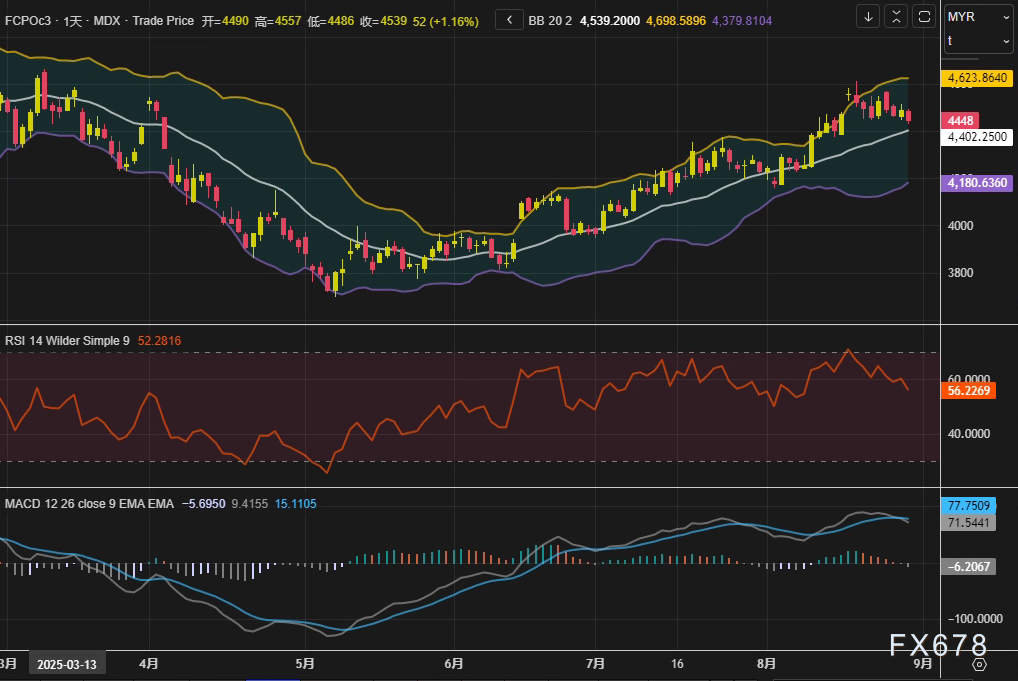1018x681 pixels.
Task: Open the chart settings hexagon icon at bottom right
Action: tap(979, 664)
